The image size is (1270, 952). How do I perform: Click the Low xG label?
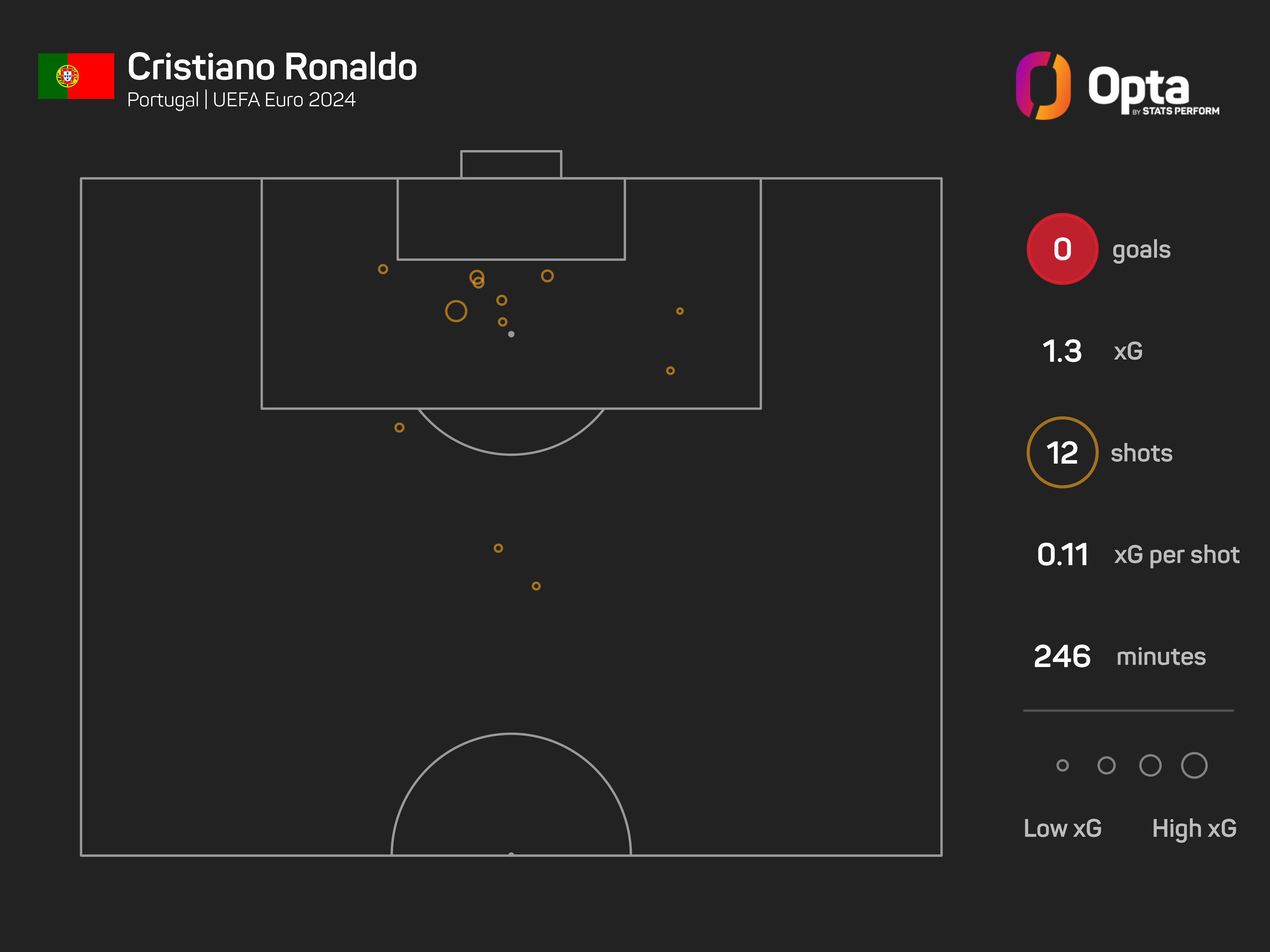click(x=1062, y=828)
